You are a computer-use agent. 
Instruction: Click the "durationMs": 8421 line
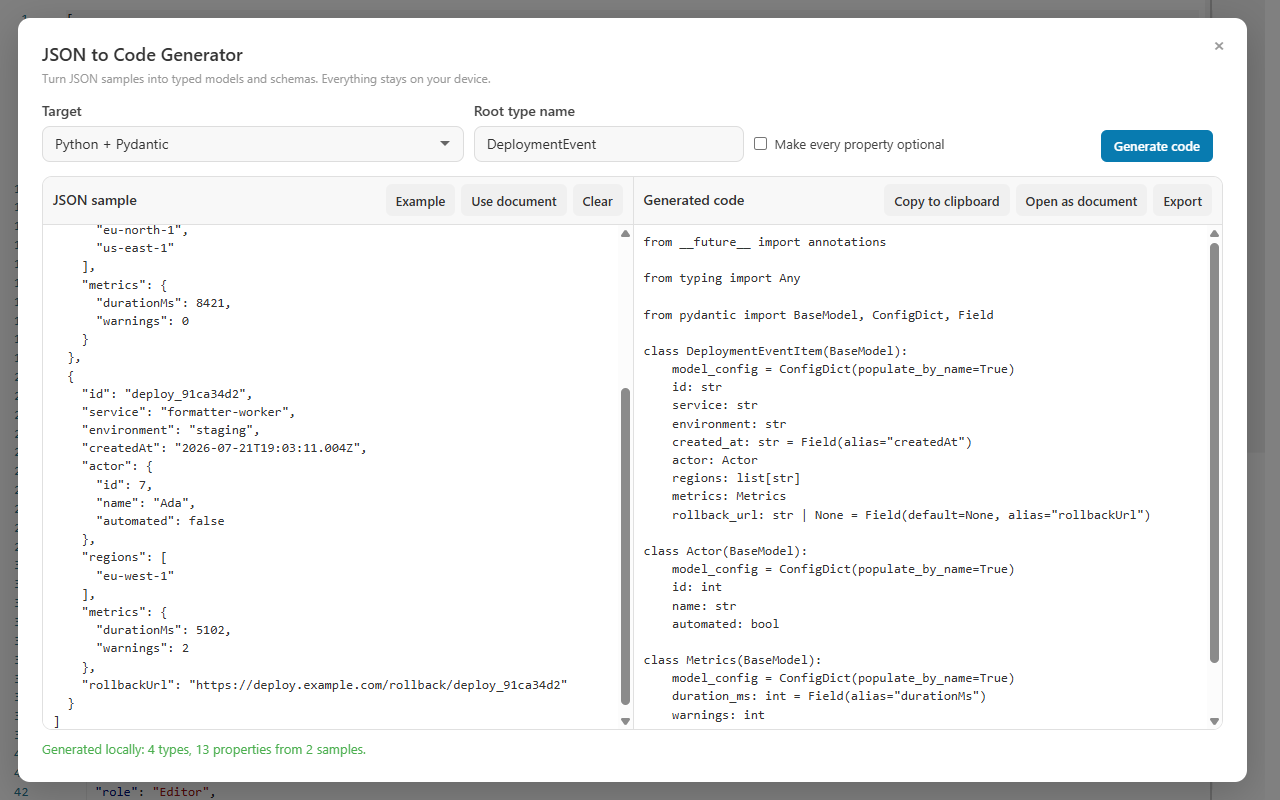163,303
